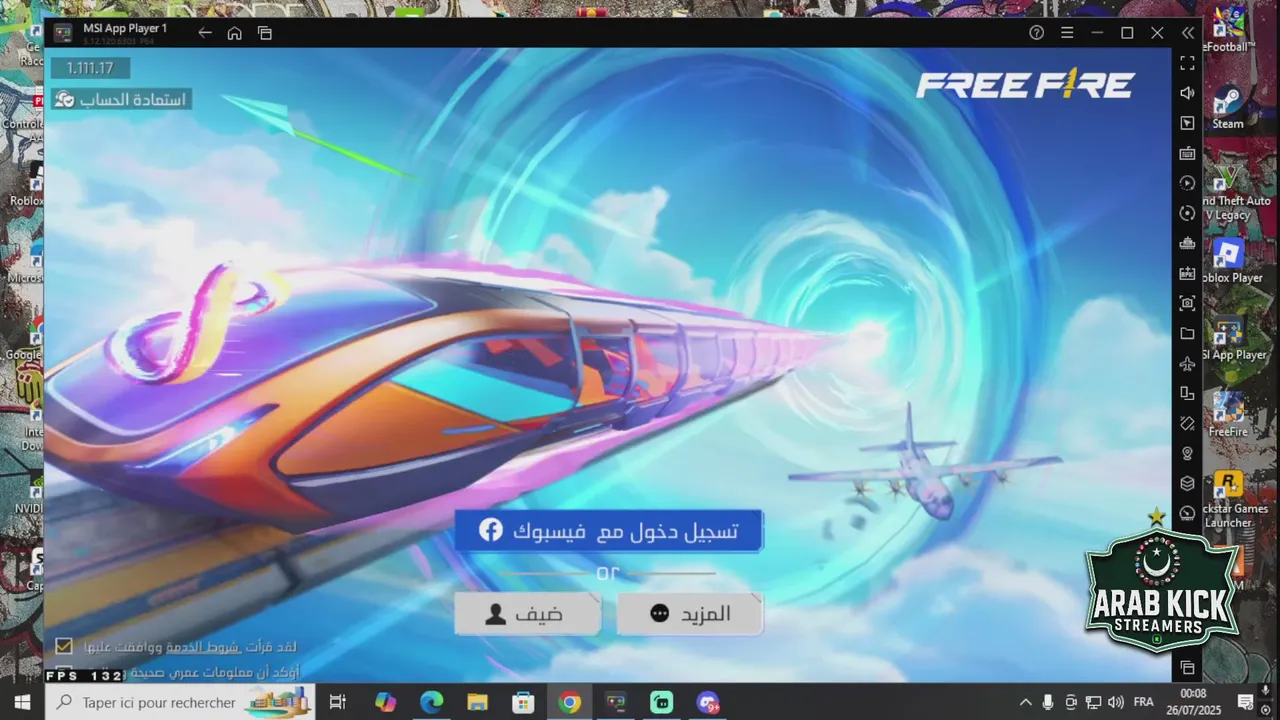Image resolution: width=1280 pixels, height=720 pixels.
Task: Open Discord from the taskbar
Action: (x=707, y=702)
